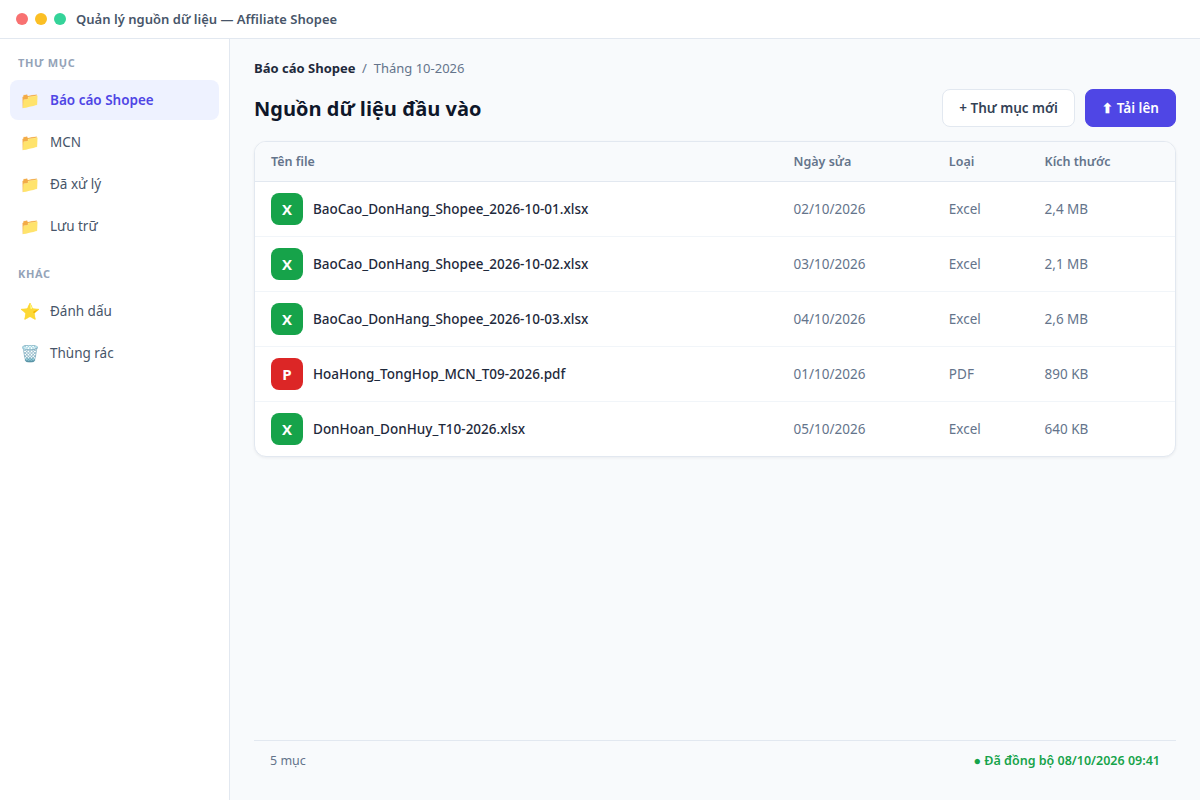Click date 03/10/2026

click(829, 264)
